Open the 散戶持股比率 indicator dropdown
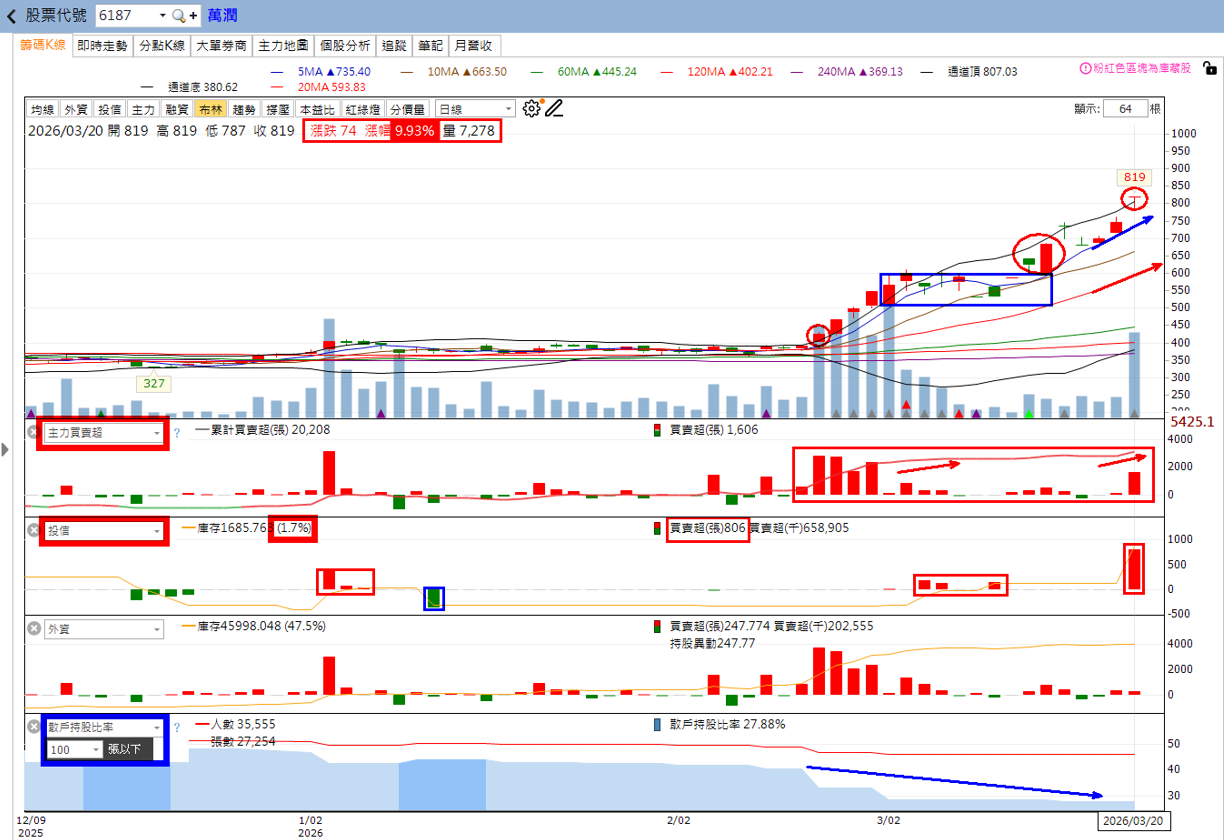Image resolution: width=1224 pixels, height=840 pixels. tap(157, 728)
